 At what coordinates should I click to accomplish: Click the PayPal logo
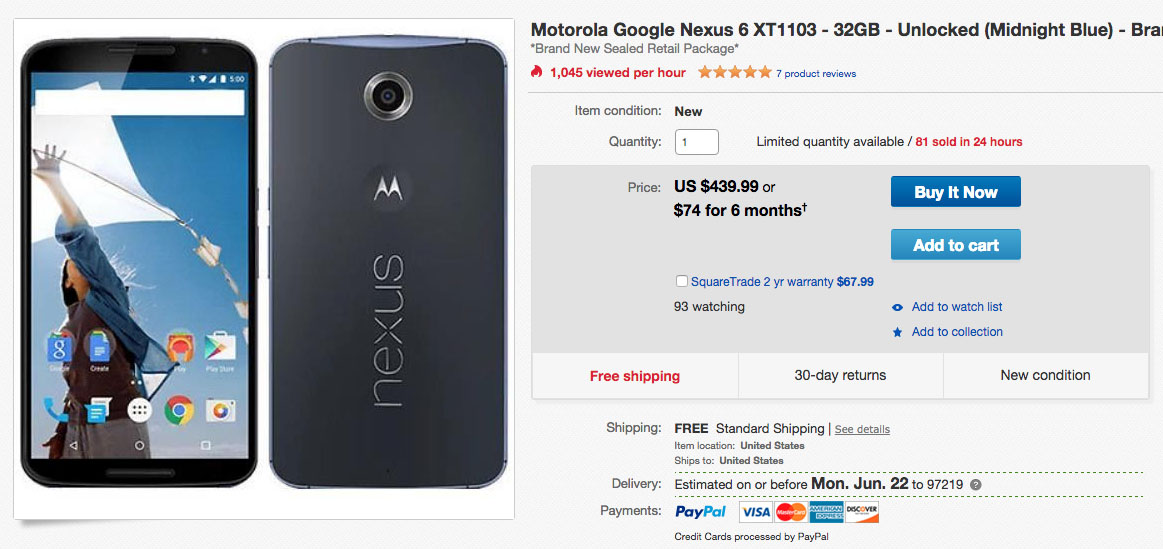[x=700, y=512]
